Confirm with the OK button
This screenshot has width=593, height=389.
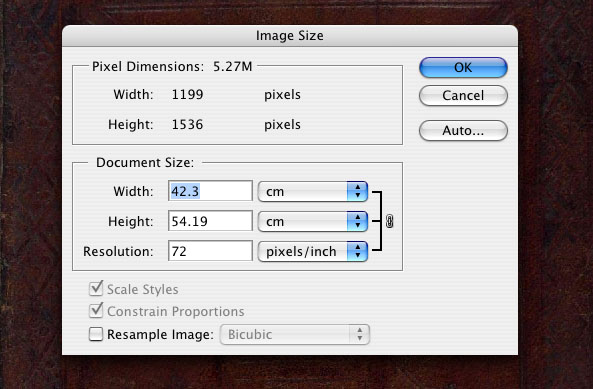(463, 68)
